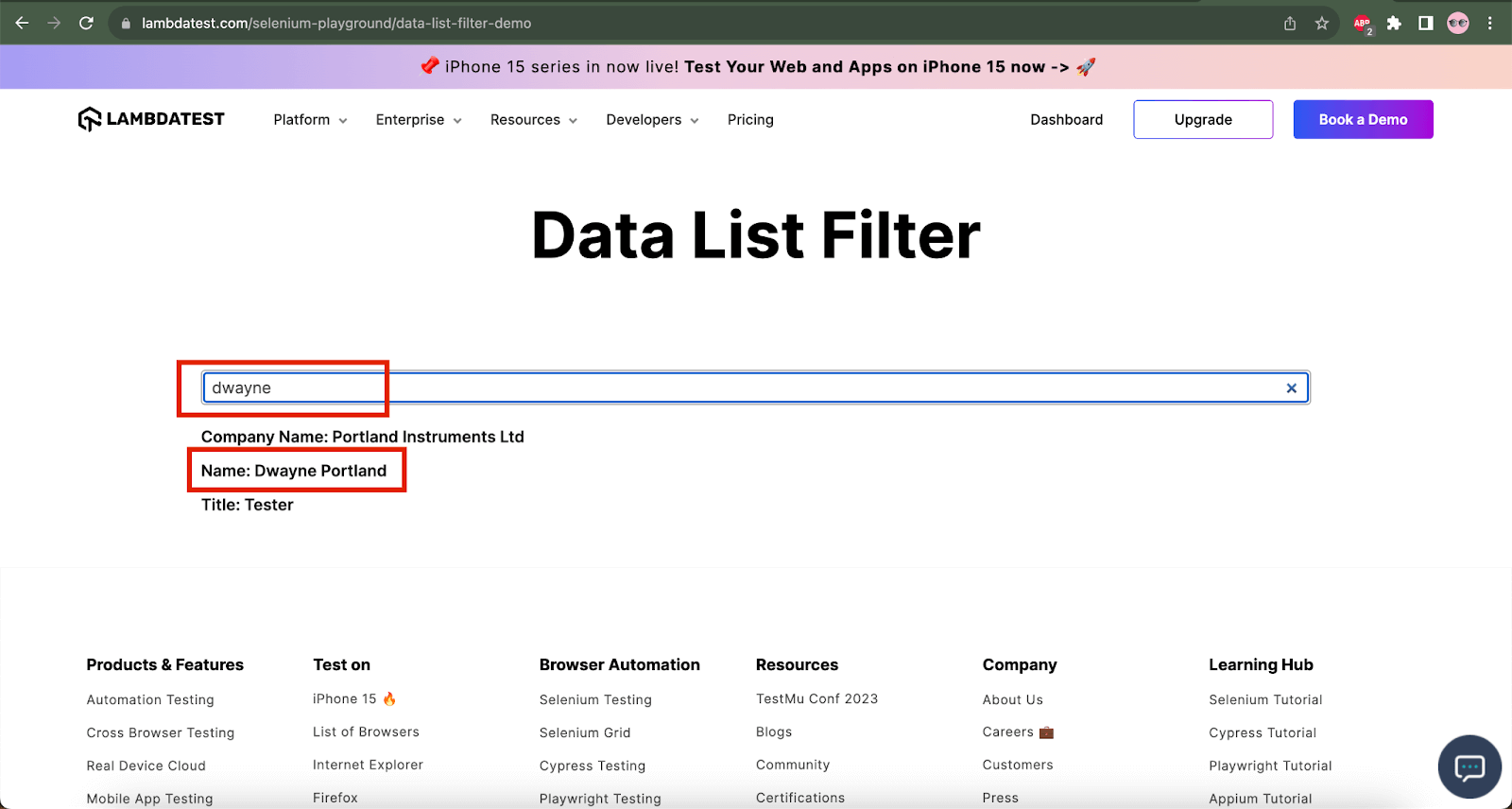Focus the search field containing dwayne
The width and height of the screenshot is (1512, 809).
755,387
